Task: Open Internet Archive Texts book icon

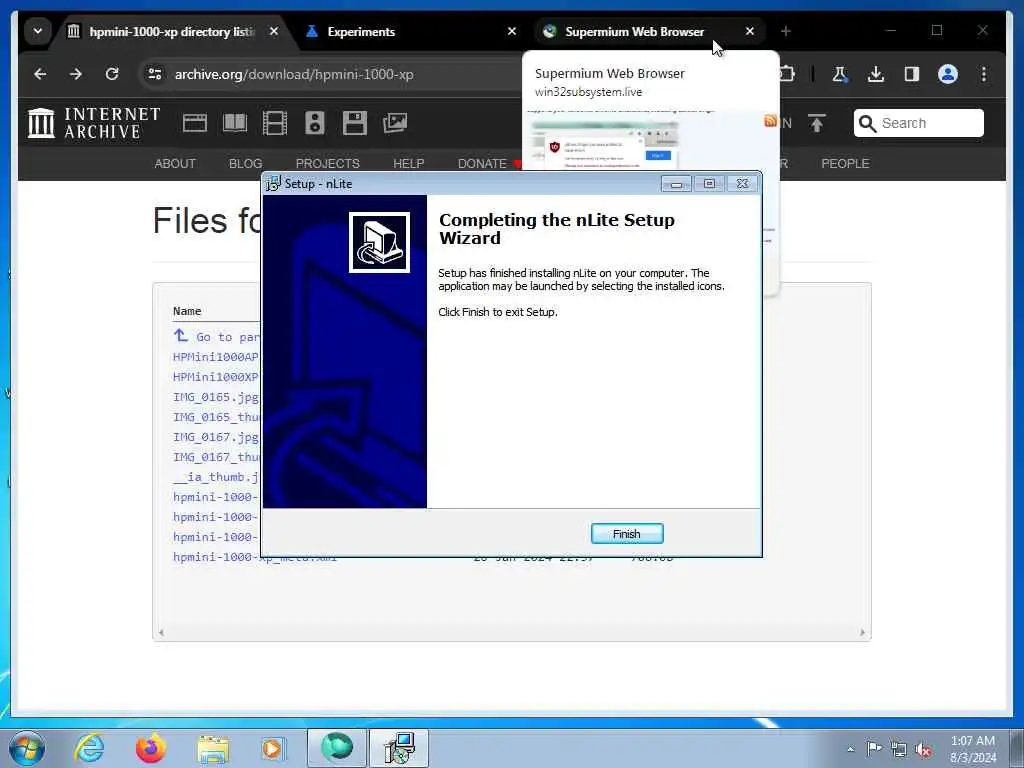Action: coord(235,123)
